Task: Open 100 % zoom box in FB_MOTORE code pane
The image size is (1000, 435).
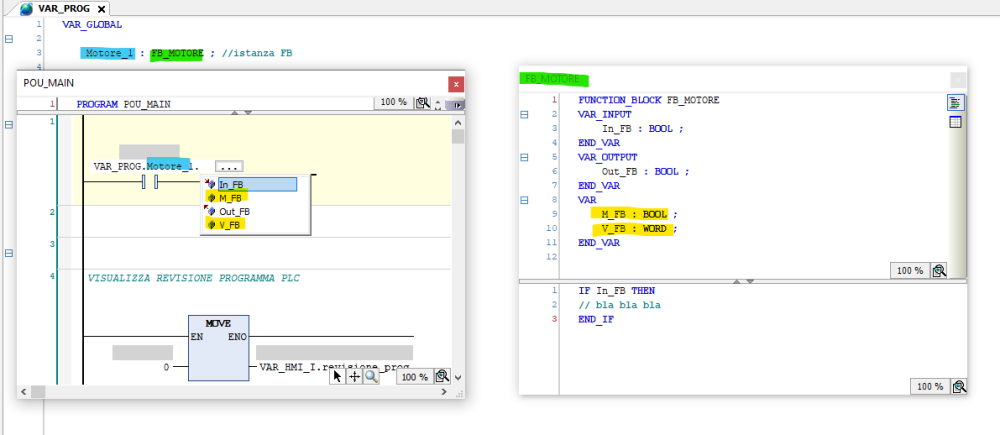Action: 930,387
